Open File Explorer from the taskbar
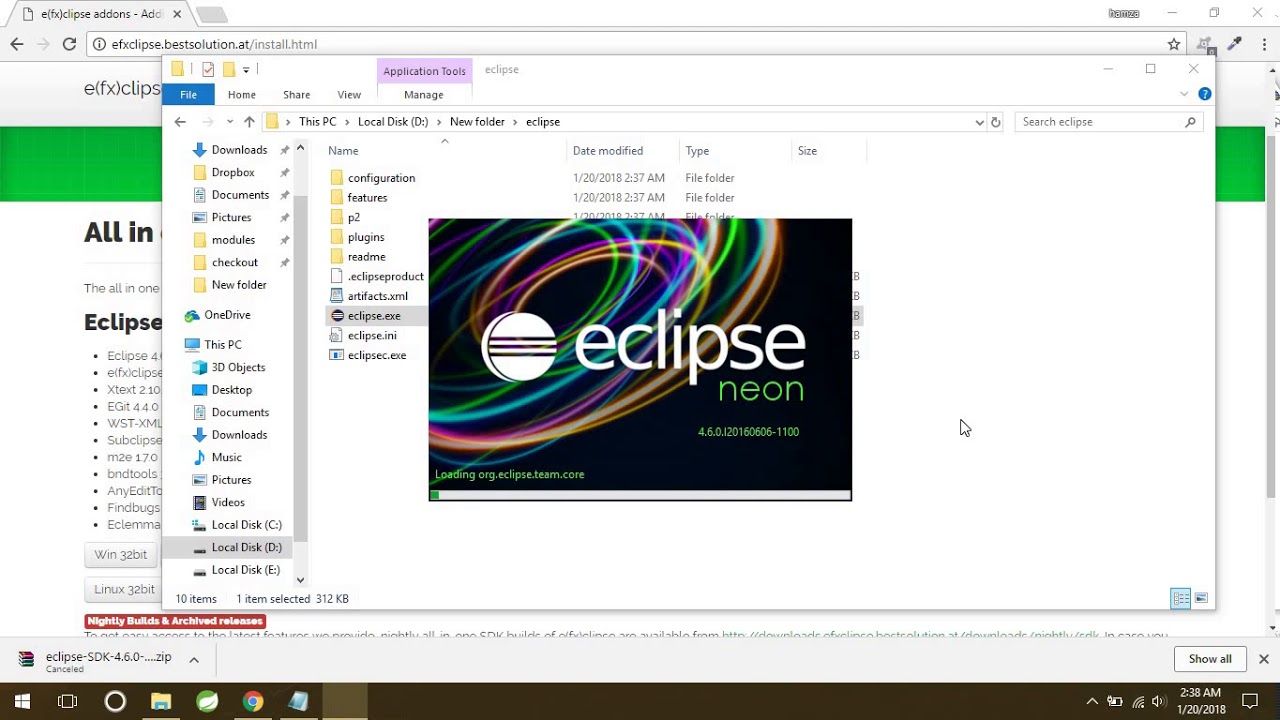Viewport: 1280px width, 720px height. (x=161, y=701)
